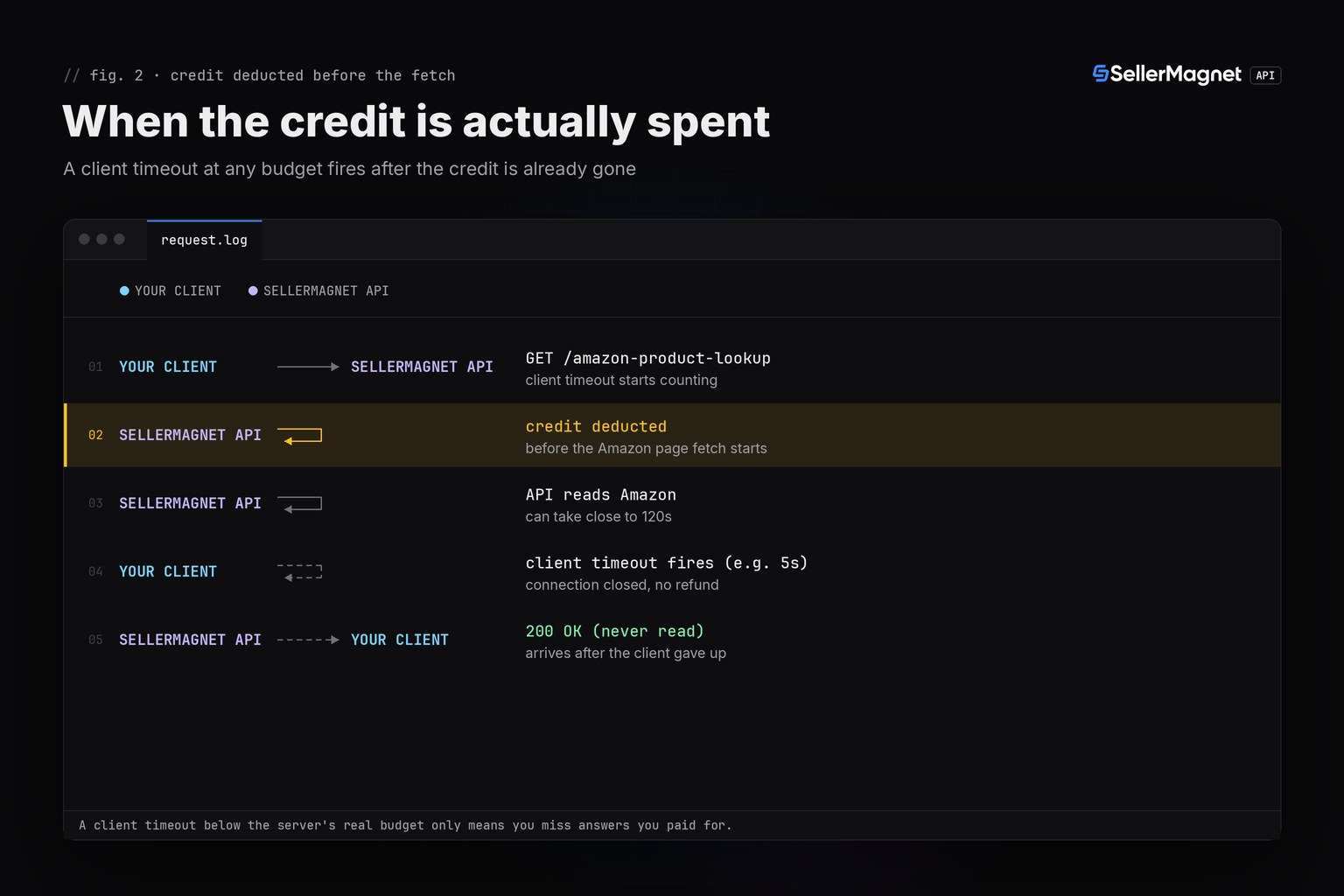This screenshot has width=1344, height=896.
Task: Click "client timeout starts counting" text
Action: (x=621, y=380)
